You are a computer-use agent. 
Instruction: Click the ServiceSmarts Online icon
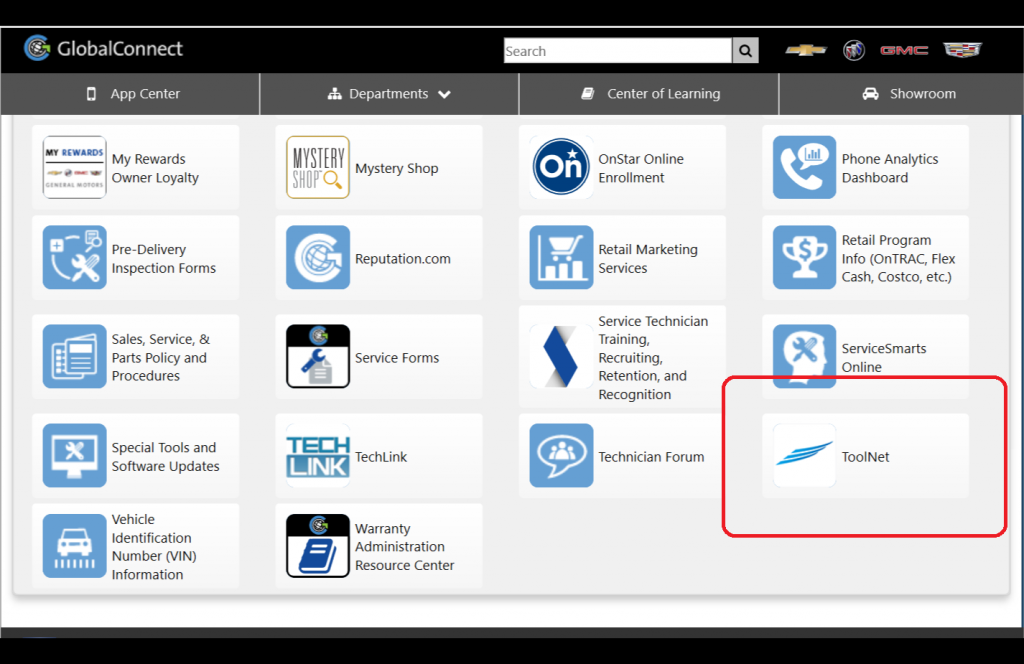tap(804, 356)
